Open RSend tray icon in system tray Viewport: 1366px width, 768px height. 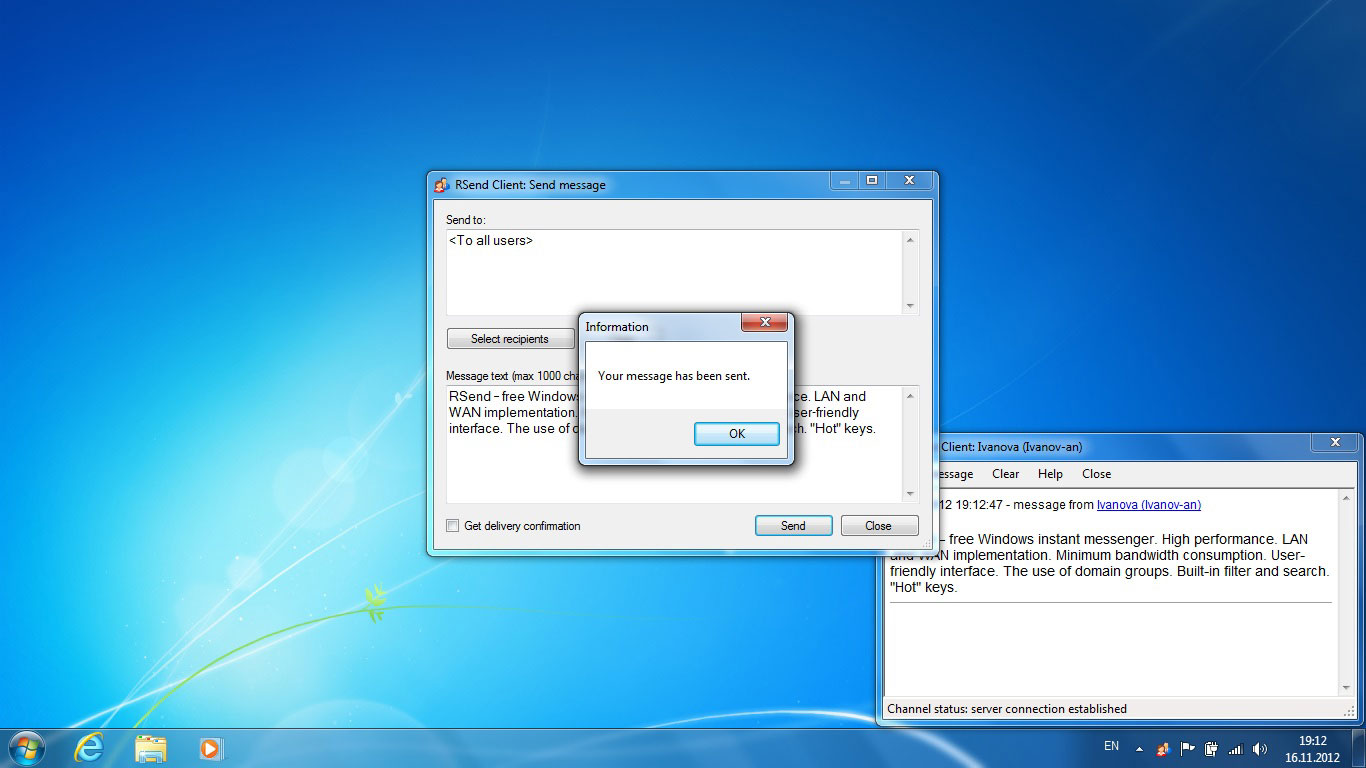tap(1163, 748)
